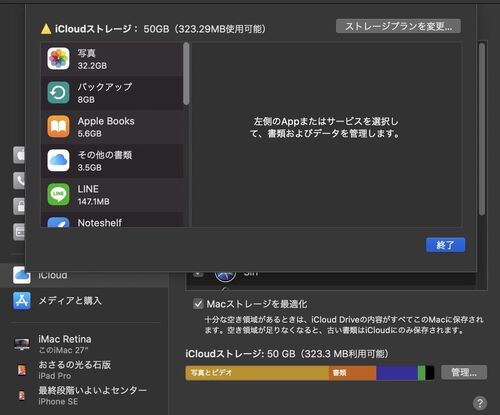Image resolution: width=500 pixels, height=415 pixels.
Task: Click the LINE app icon
Action: point(58,194)
